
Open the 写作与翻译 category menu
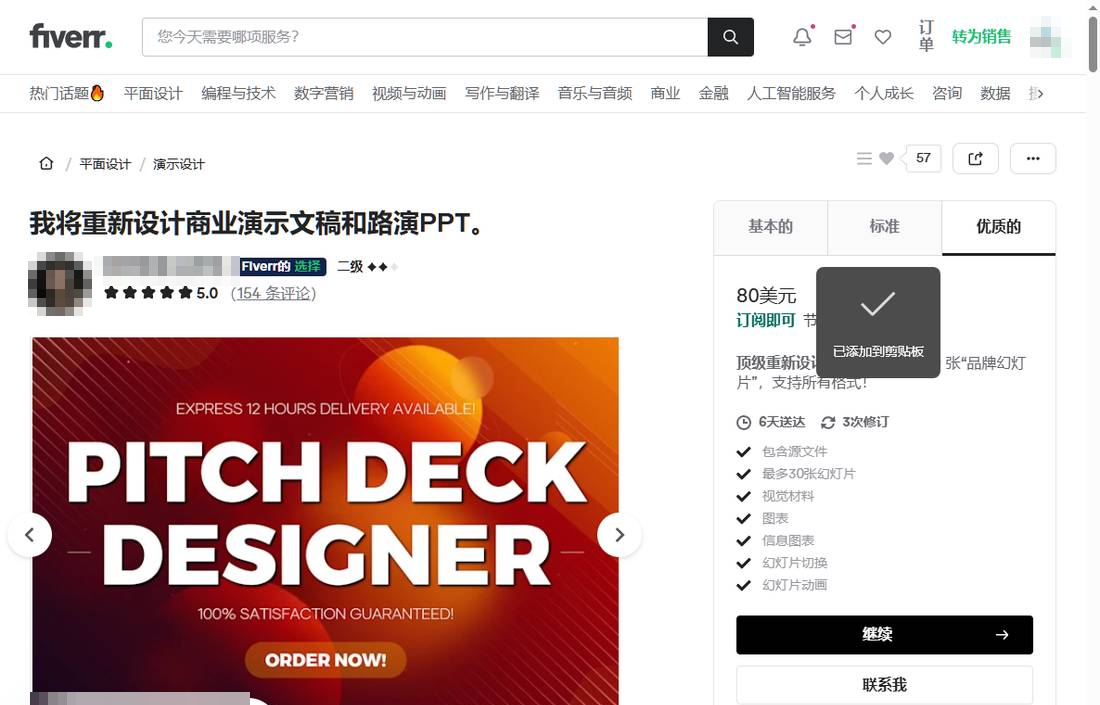pos(502,93)
